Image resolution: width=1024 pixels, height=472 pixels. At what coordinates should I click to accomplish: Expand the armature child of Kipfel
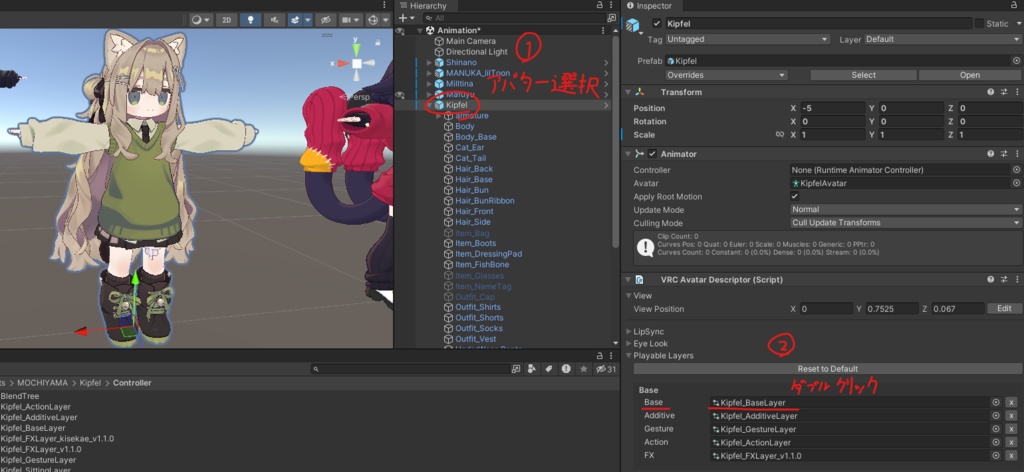click(439, 116)
